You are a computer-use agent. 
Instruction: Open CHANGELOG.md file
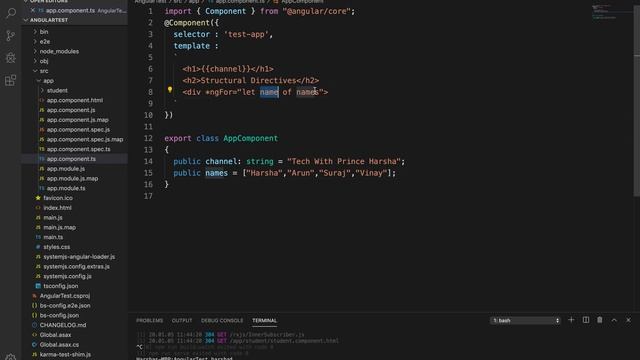tap(62, 325)
